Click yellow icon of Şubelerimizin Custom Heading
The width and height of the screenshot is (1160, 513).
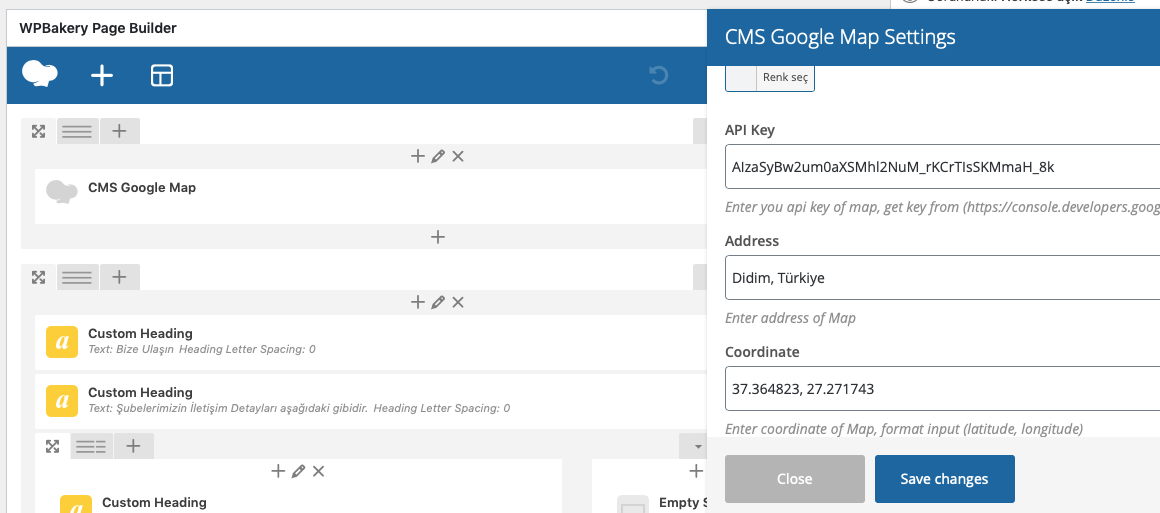(x=62, y=400)
